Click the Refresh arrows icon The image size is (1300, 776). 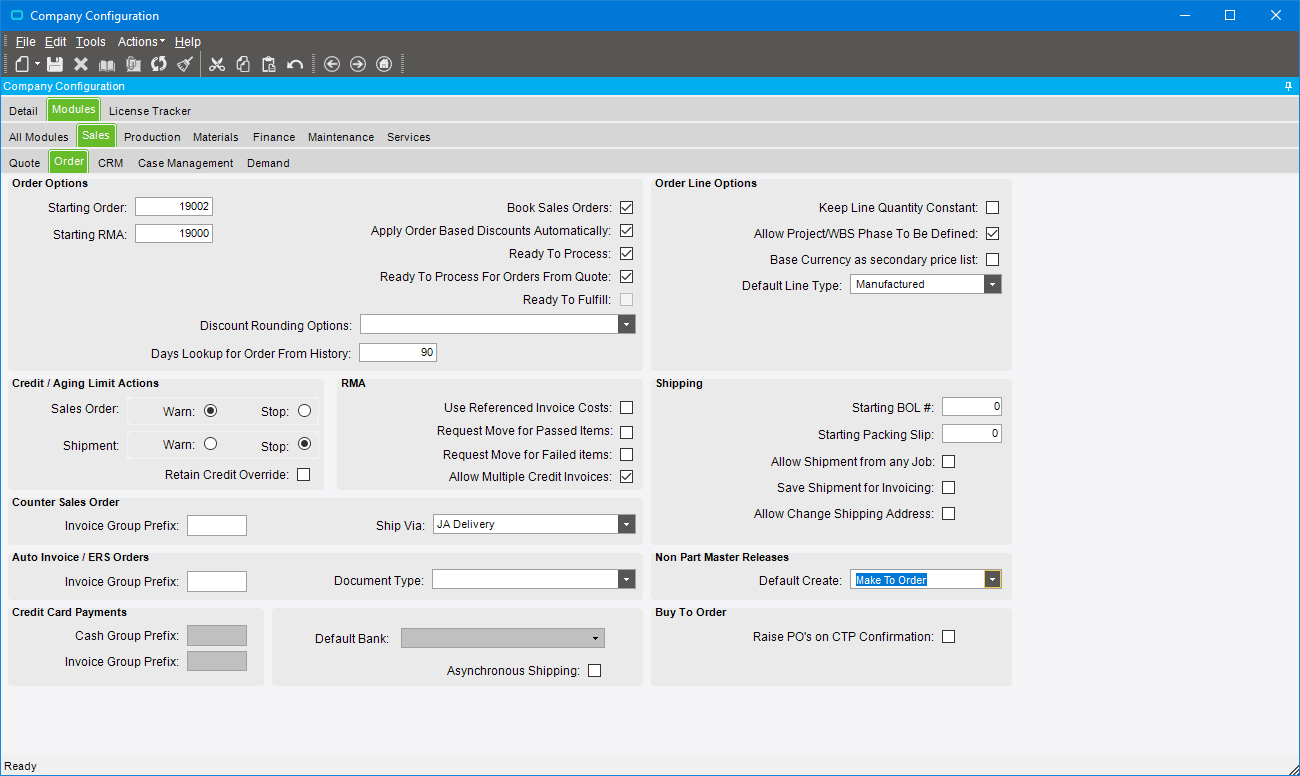coord(159,64)
